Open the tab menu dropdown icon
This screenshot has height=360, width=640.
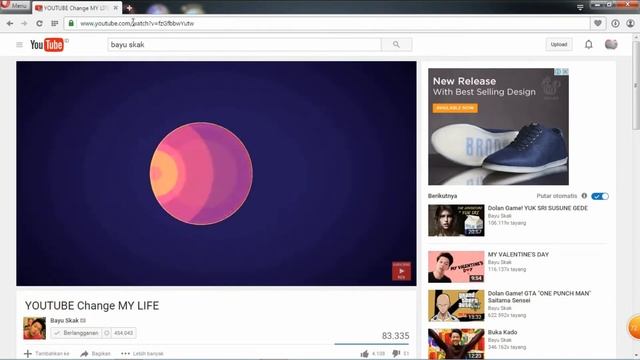coord(580,7)
